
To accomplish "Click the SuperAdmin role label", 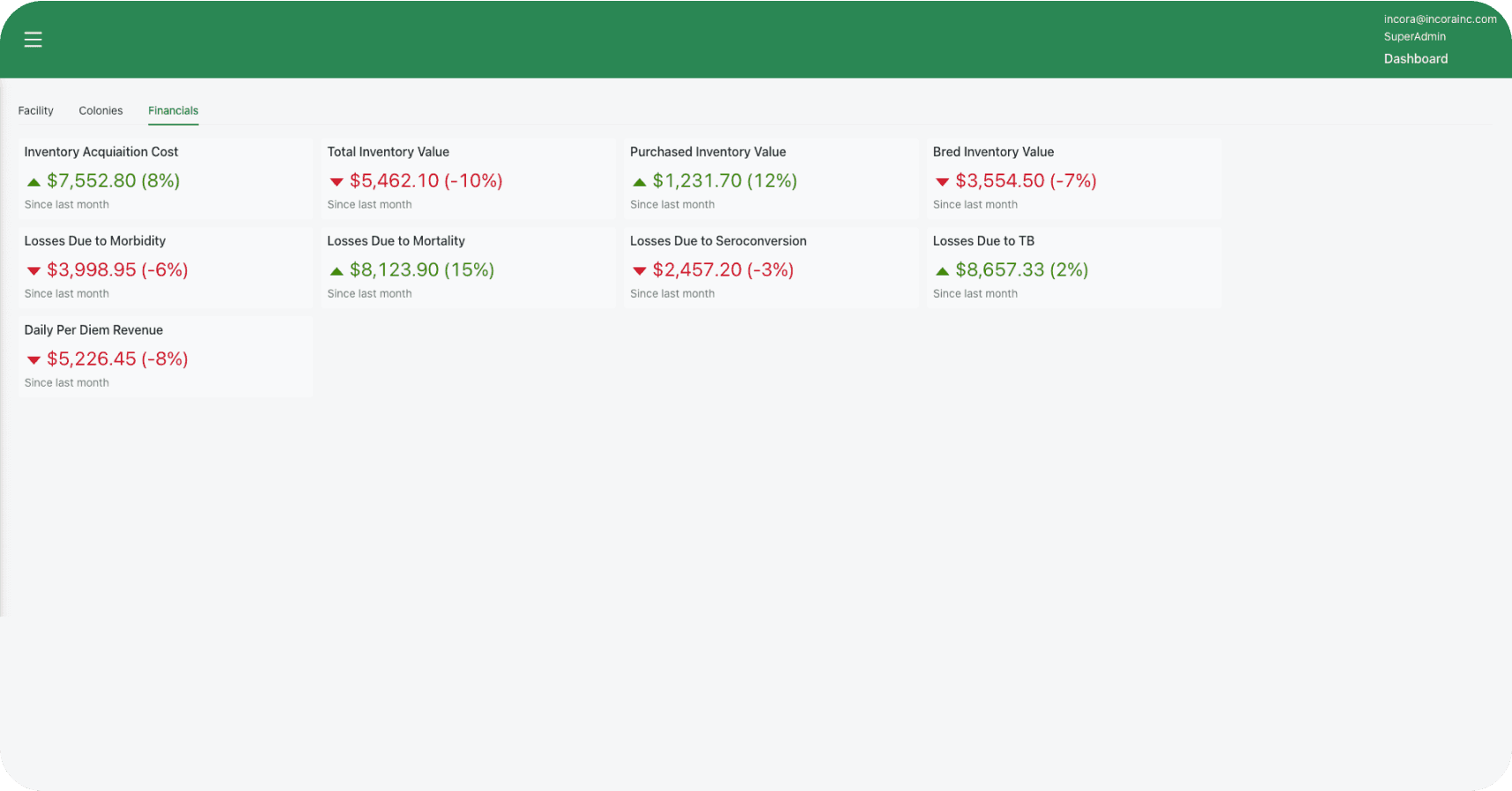I will tap(1414, 37).
